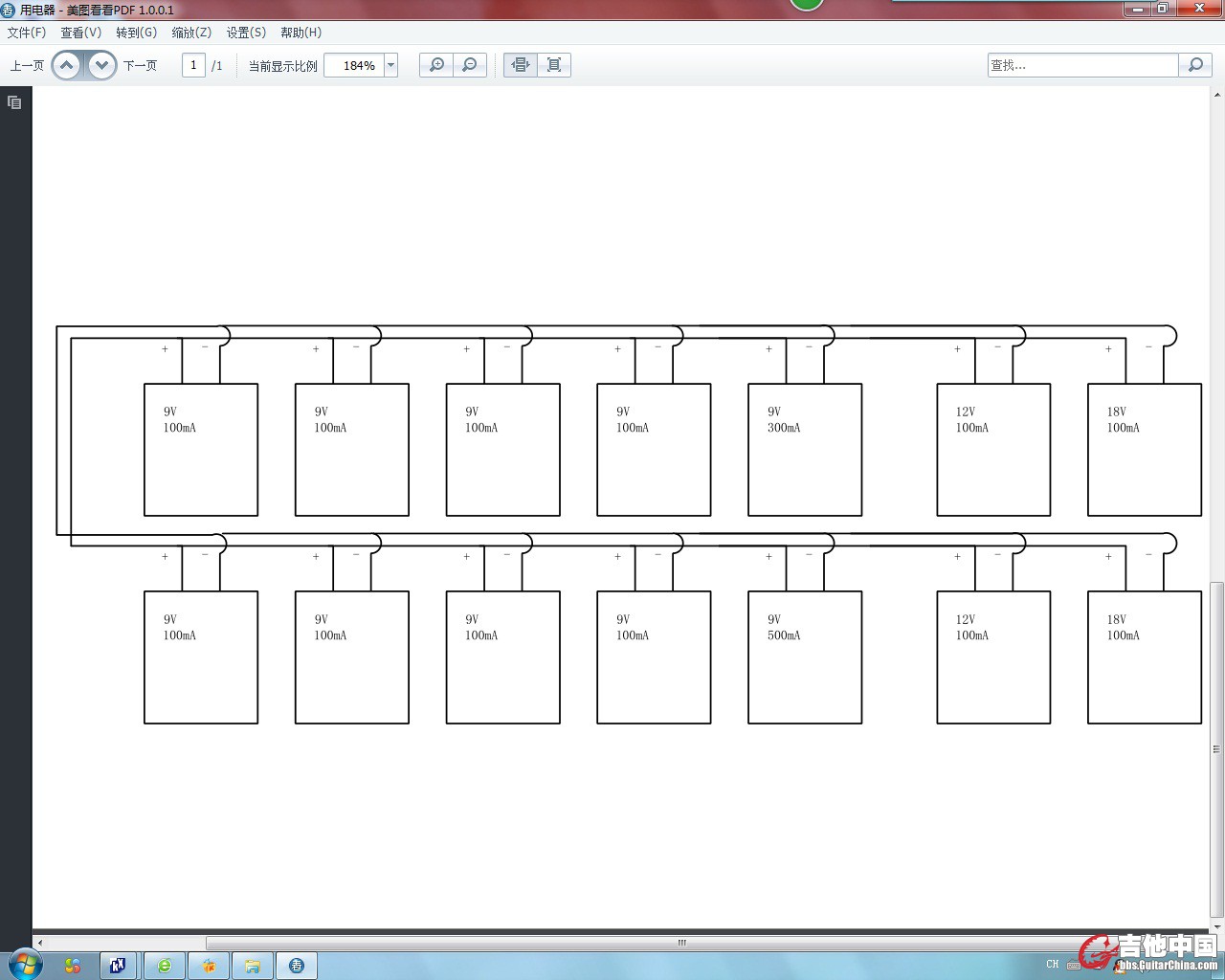Click the 上一页 text label
1225x980 pixels.
(x=27, y=66)
